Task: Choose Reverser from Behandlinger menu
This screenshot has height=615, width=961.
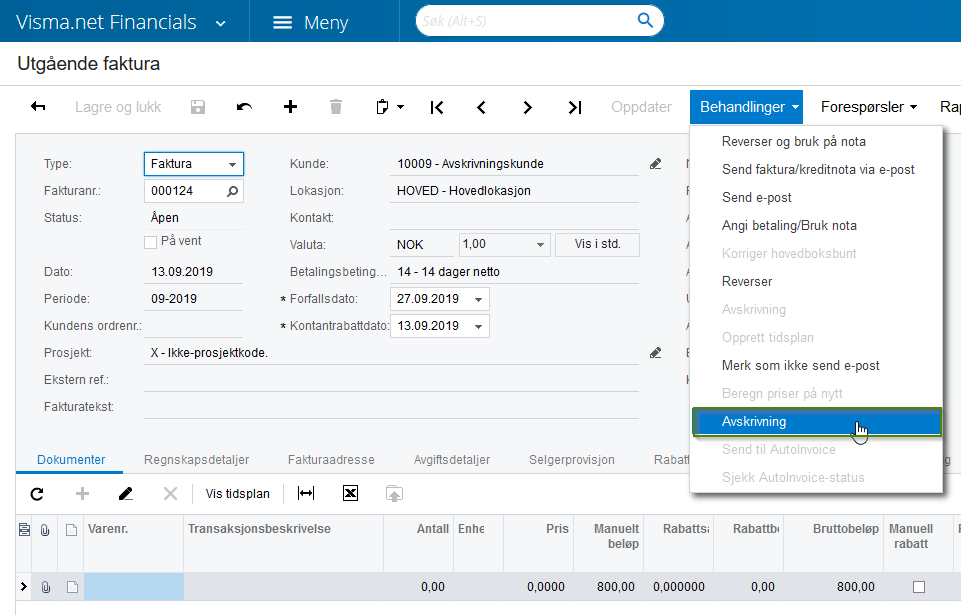Action: coord(747,282)
